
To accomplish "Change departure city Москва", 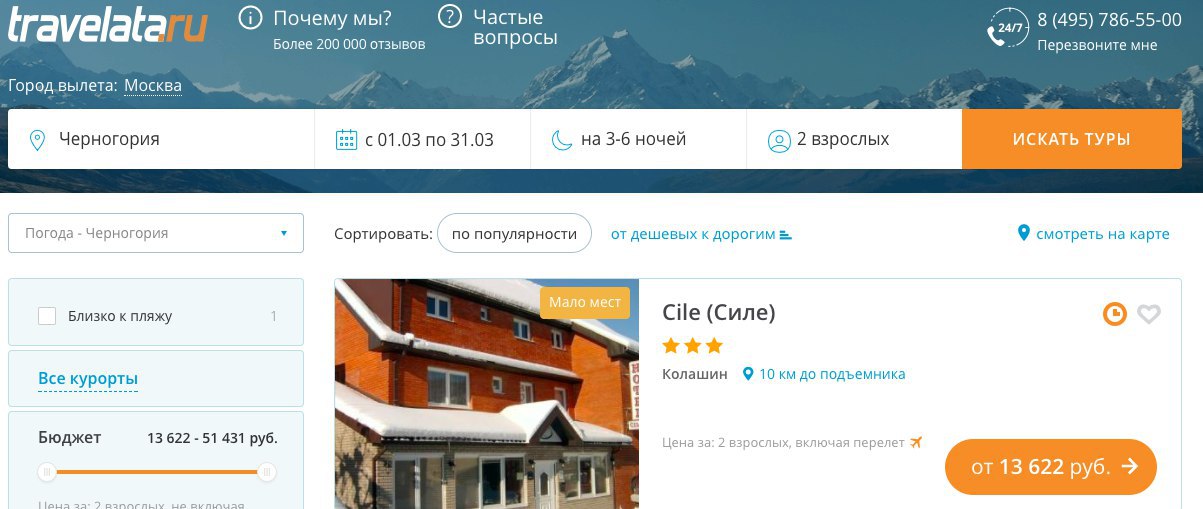I will [153, 86].
